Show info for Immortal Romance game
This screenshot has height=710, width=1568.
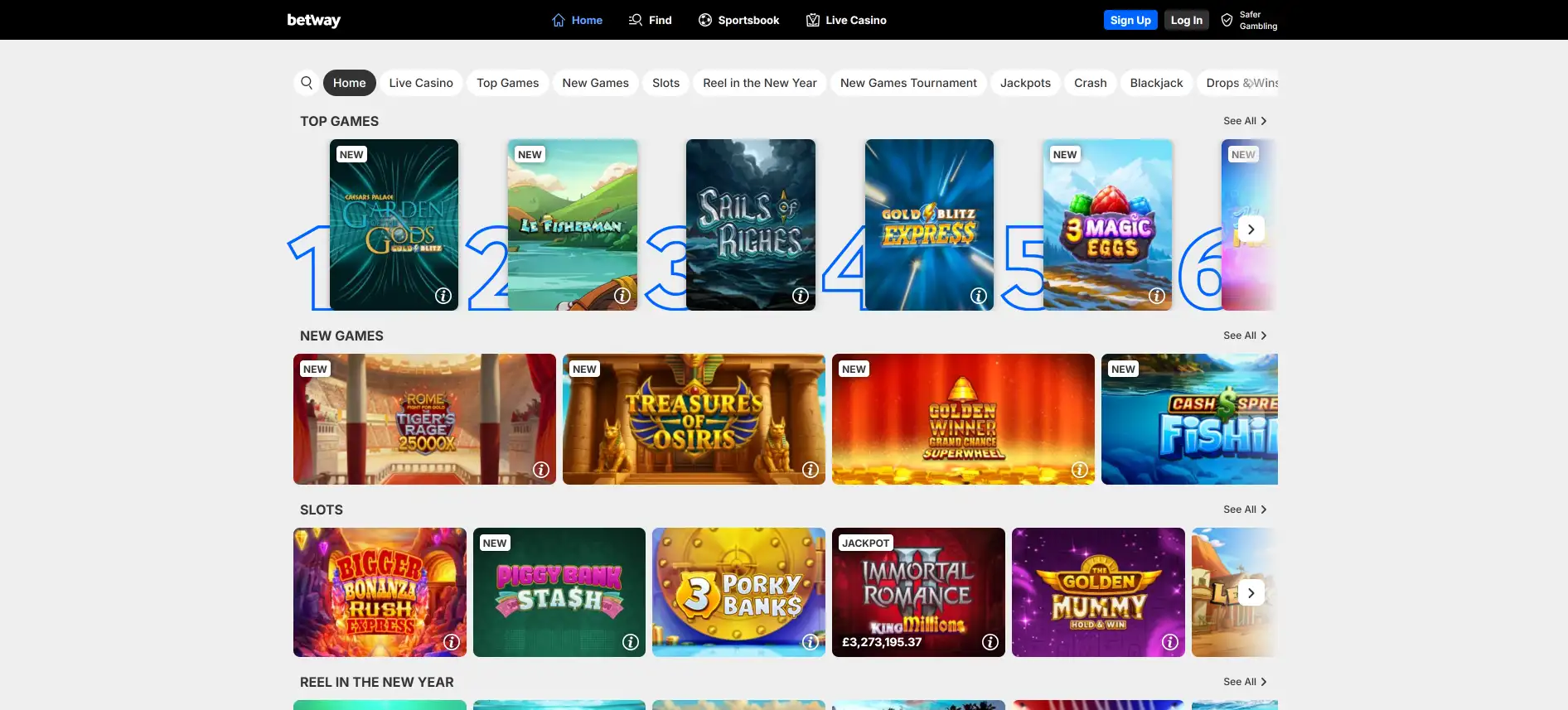990,642
